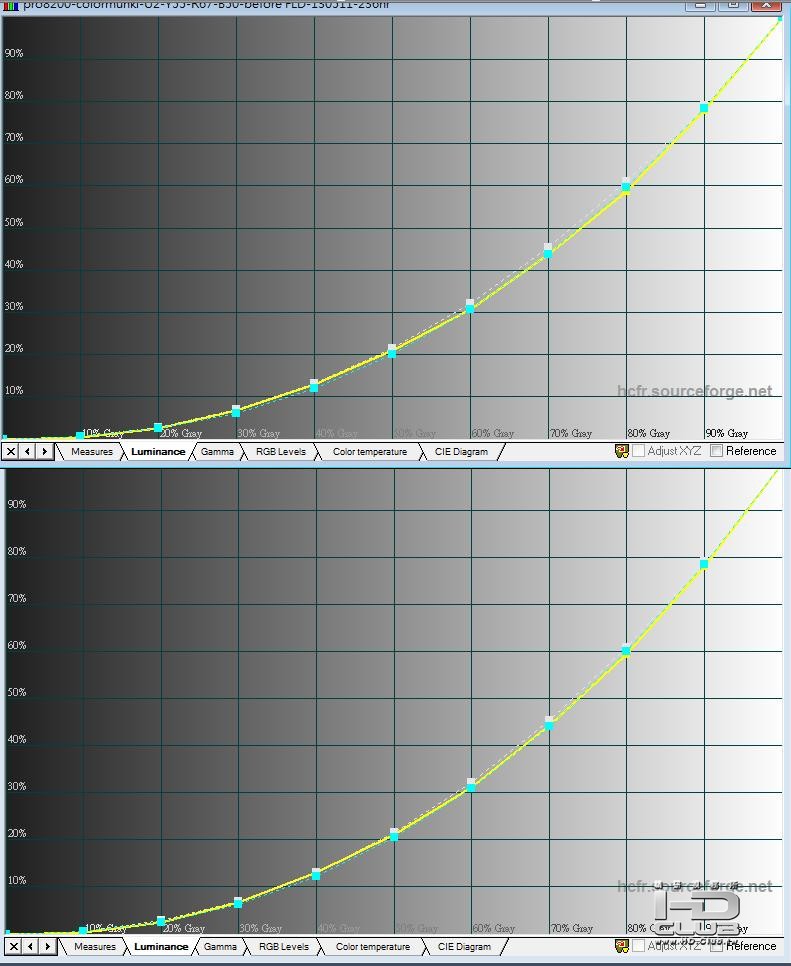The width and height of the screenshot is (791, 966).
Task: Show Color temperature tab in lower window
Action: point(373,946)
